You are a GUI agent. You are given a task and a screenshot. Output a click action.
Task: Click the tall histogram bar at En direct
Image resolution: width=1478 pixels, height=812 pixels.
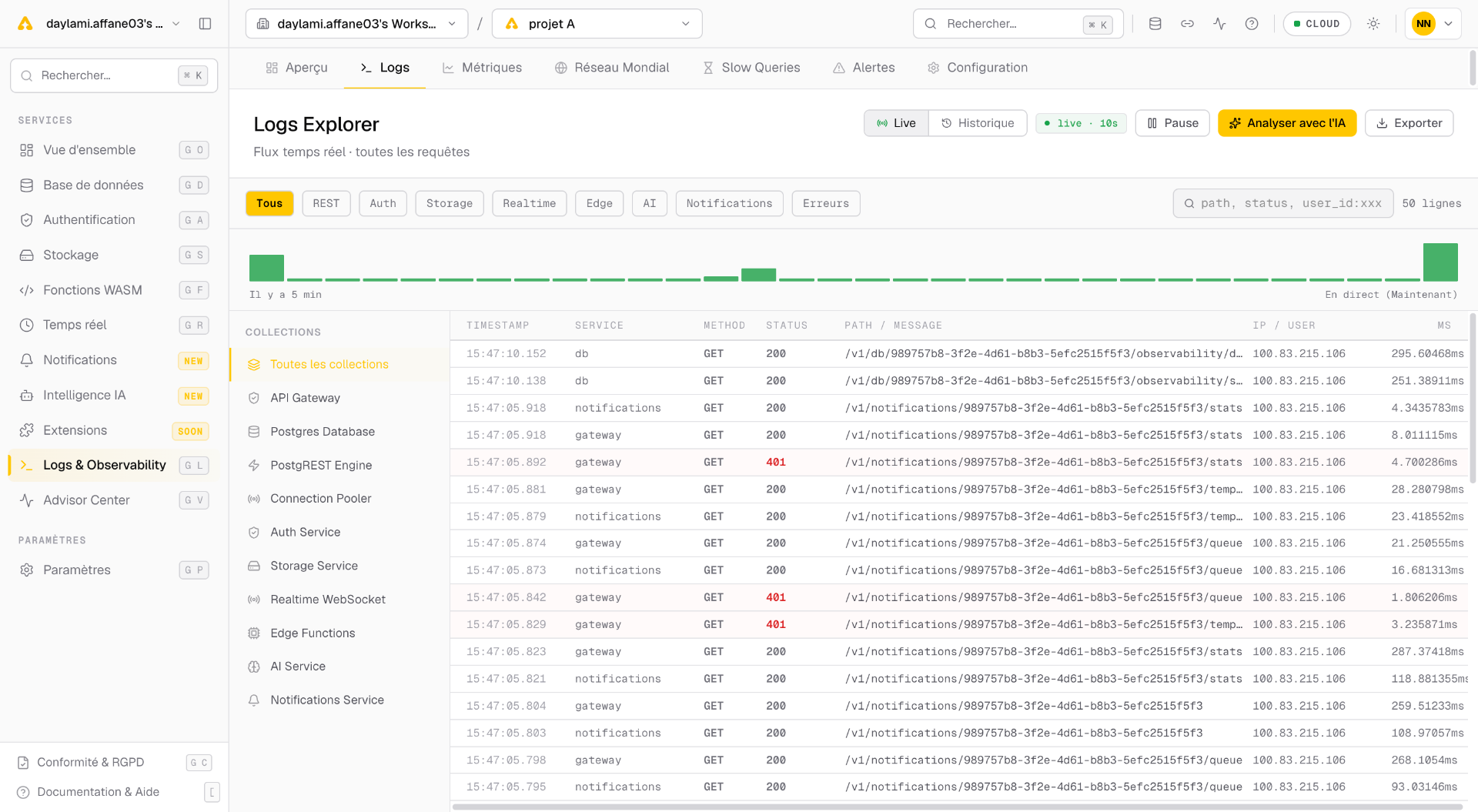1440,262
